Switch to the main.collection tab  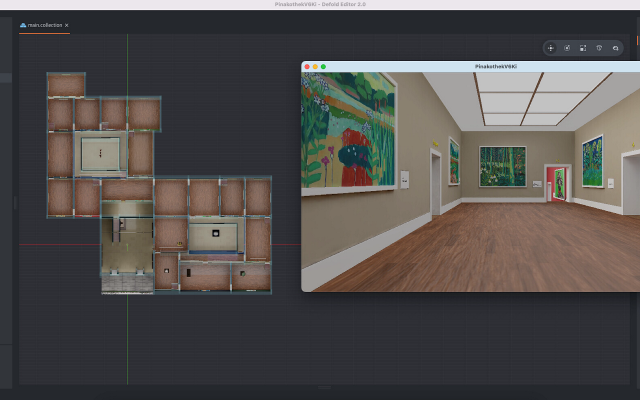(x=45, y=25)
